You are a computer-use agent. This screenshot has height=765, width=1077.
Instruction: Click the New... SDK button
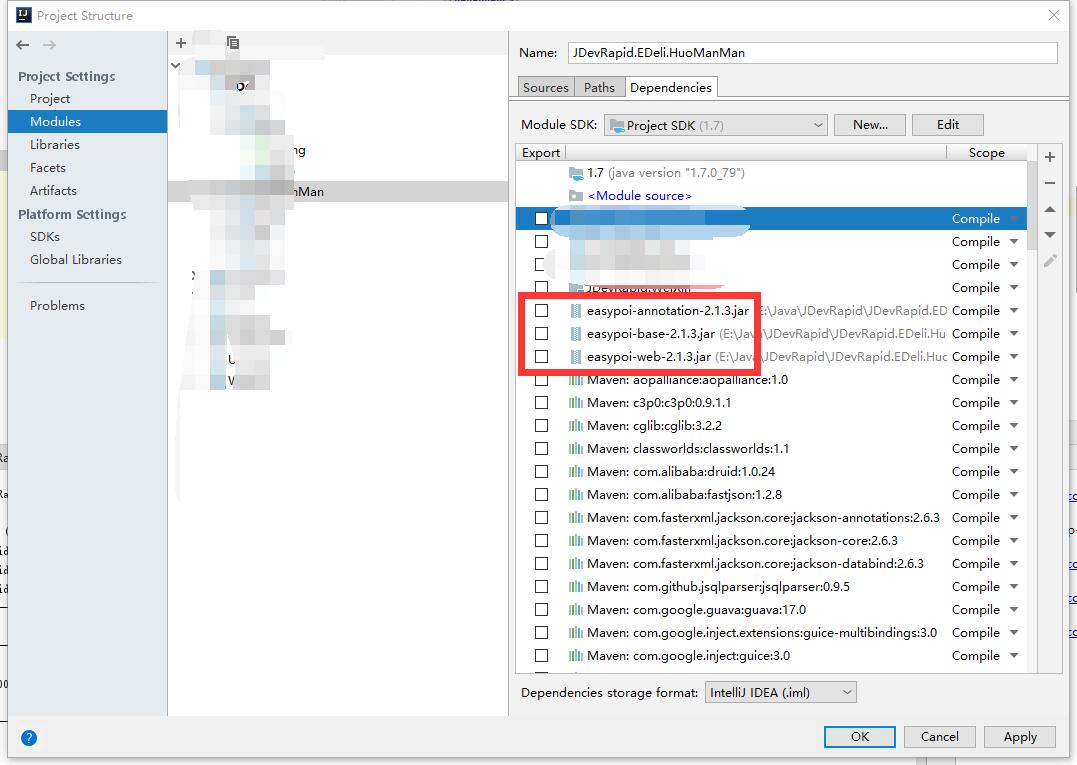point(870,125)
